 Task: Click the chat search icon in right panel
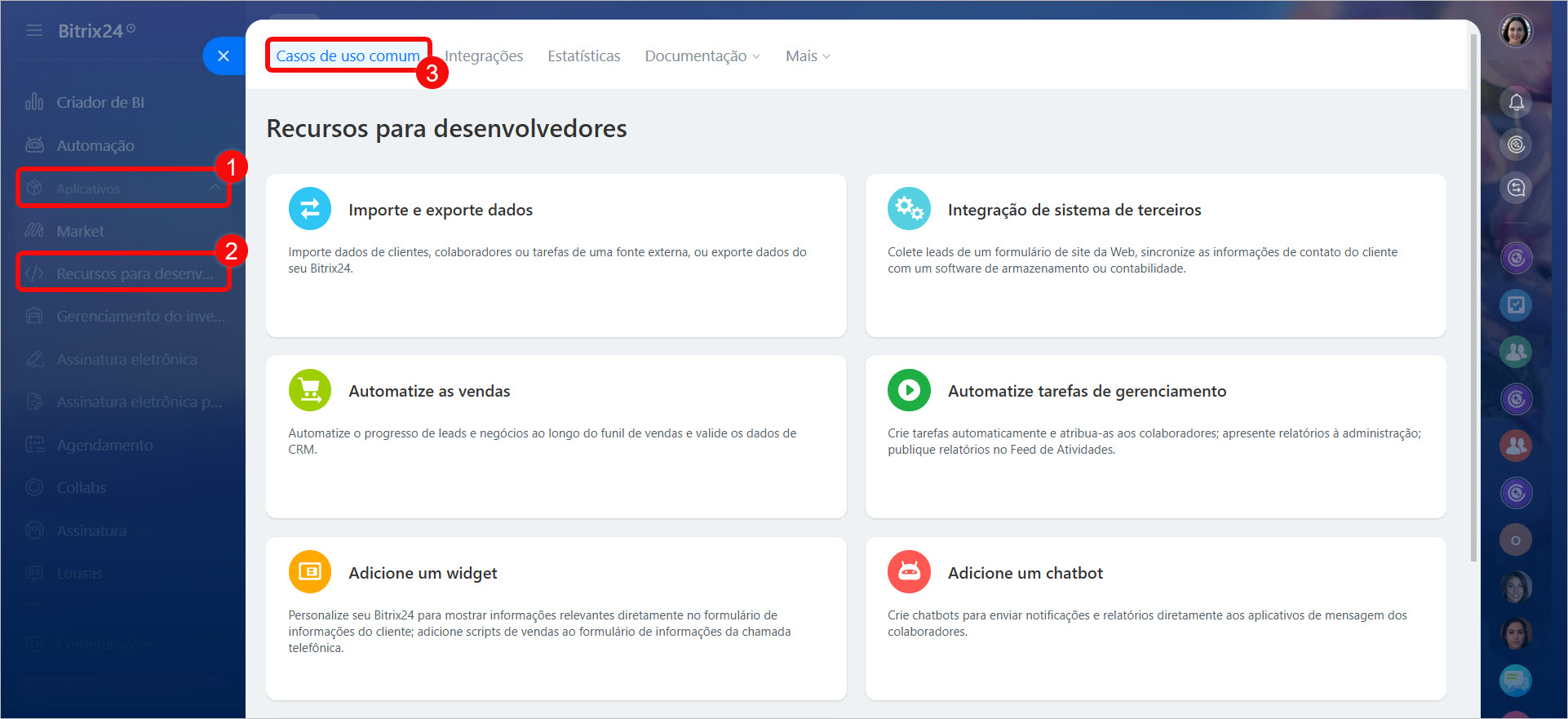[1516, 188]
